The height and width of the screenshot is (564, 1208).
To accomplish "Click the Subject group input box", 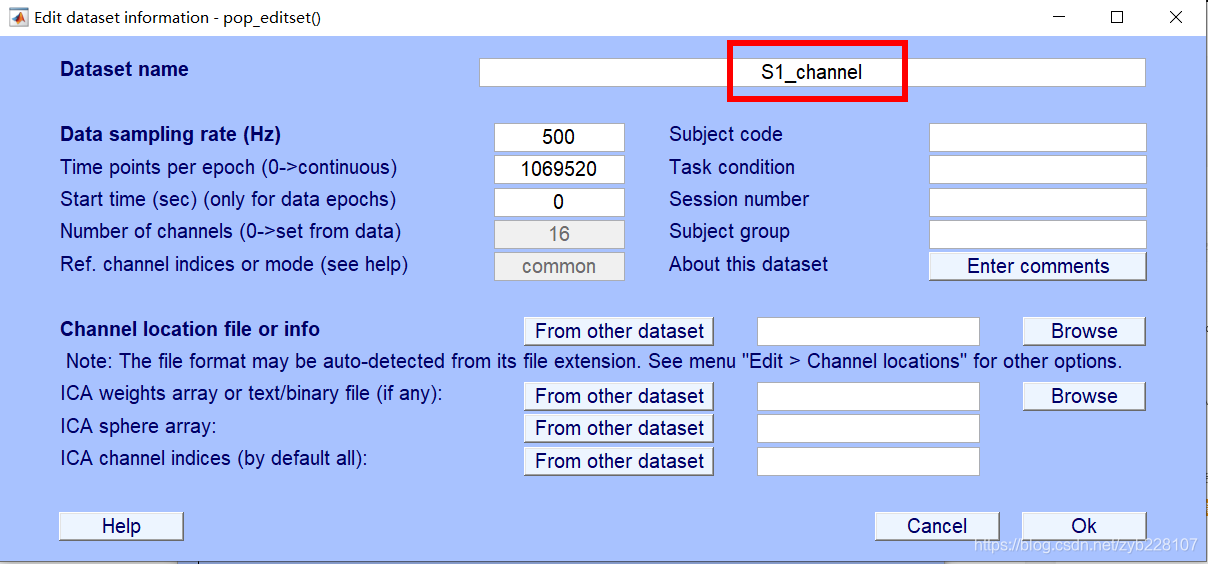I will [x=1037, y=234].
